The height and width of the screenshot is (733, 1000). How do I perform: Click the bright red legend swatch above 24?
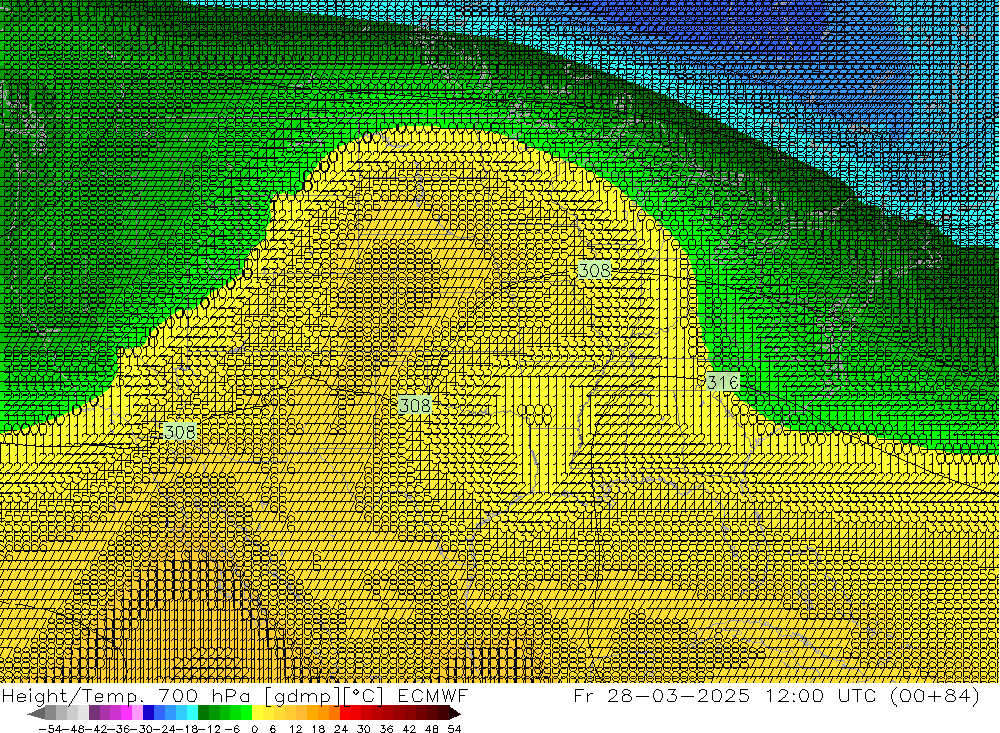(x=345, y=714)
